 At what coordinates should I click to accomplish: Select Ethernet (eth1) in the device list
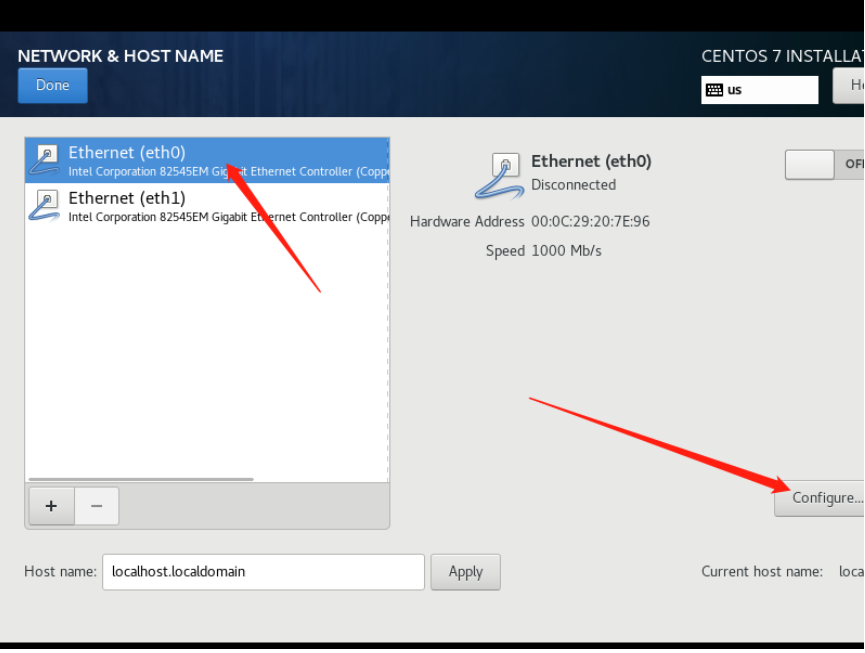[x=207, y=206]
